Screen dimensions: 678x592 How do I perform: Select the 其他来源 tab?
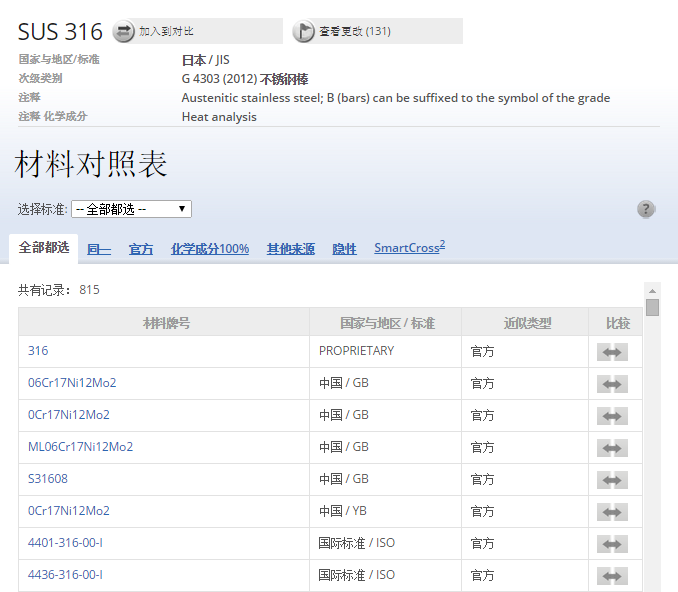point(290,249)
